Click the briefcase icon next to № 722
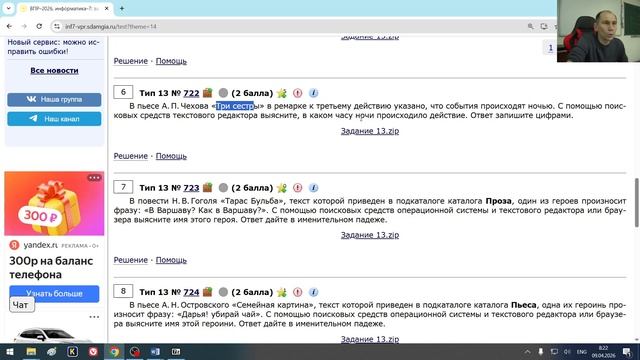Screen dimensions: 640x360 pyautogui.click(x=208, y=93)
